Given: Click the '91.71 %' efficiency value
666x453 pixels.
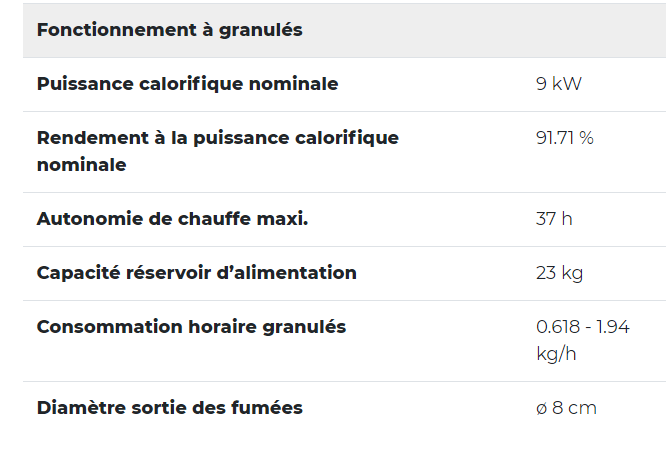Looking at the screenshot, I should click(564, 138).
